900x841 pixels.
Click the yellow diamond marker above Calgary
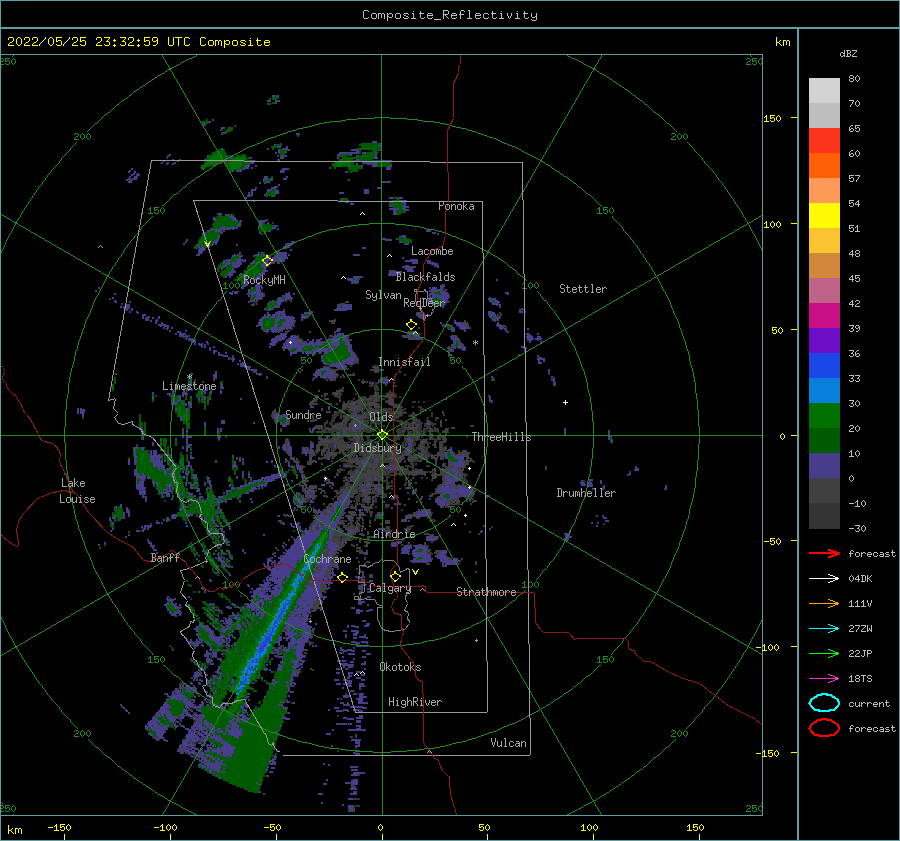tap(395, 576)
